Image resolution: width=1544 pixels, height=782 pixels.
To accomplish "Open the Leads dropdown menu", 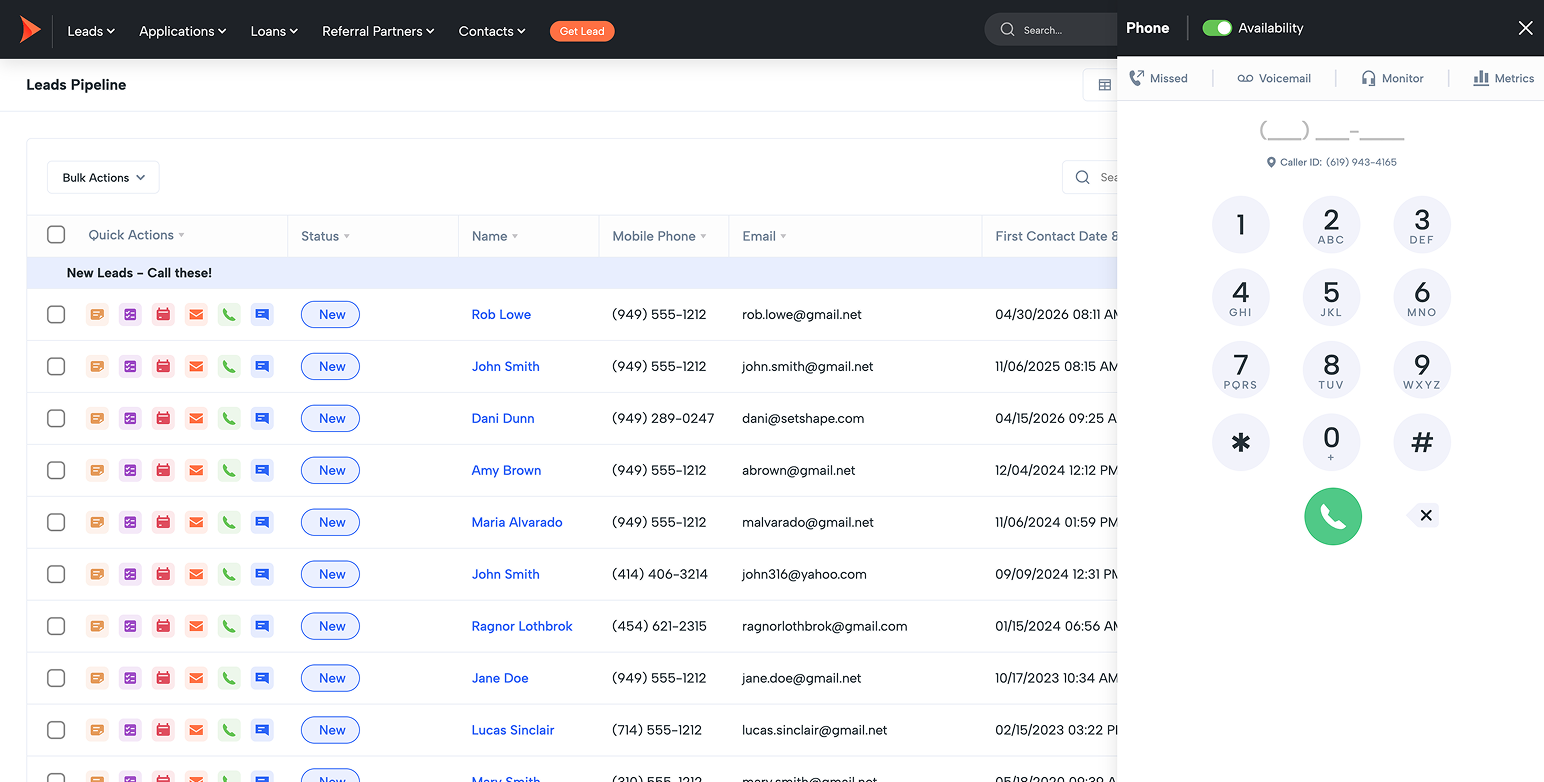I will tap(91, 31).
